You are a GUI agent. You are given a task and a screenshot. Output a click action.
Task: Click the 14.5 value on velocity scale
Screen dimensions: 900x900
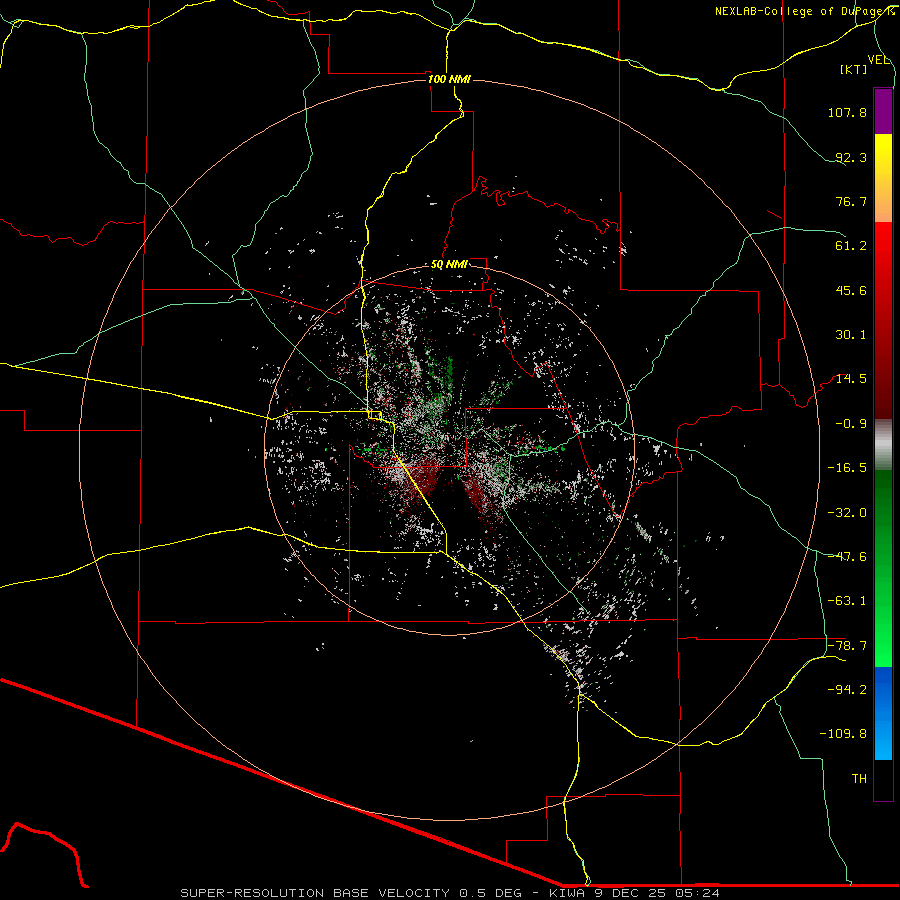851,379
